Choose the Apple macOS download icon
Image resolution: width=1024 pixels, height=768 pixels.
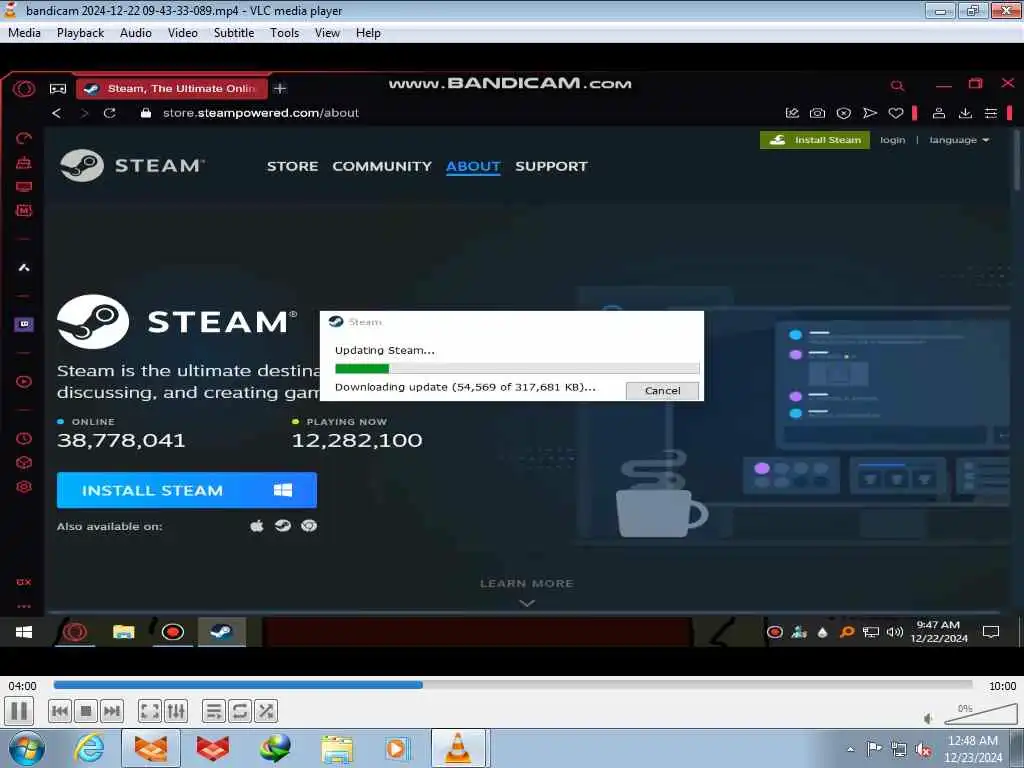pos(257,526)
